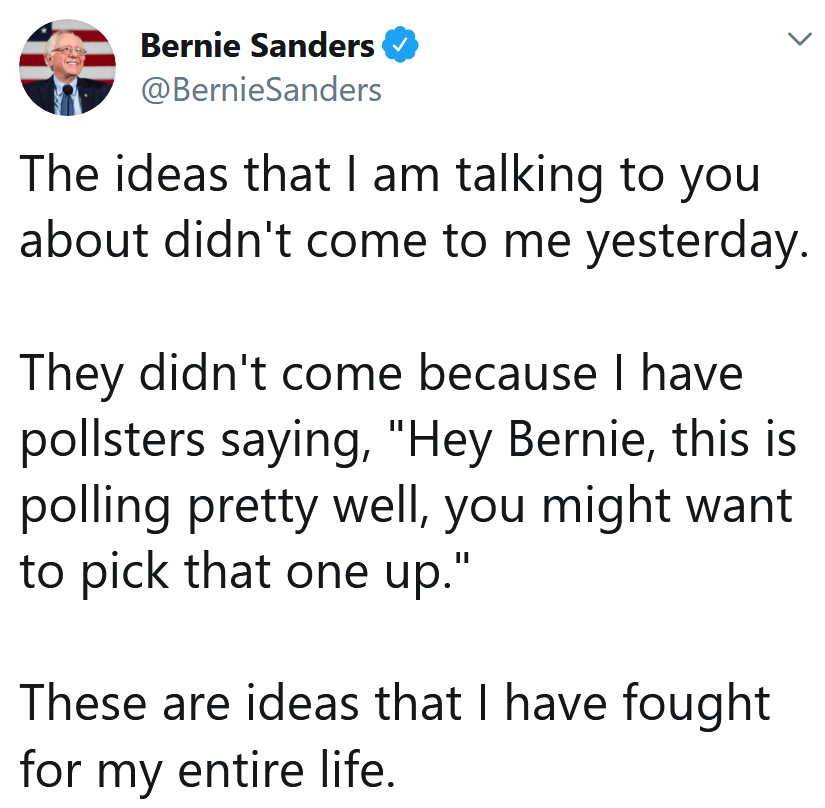Image resolution: width=825 pixels, height=808 pixels.
Task: Click the word "talking" in the first line
Action: (x=529, y=177)
